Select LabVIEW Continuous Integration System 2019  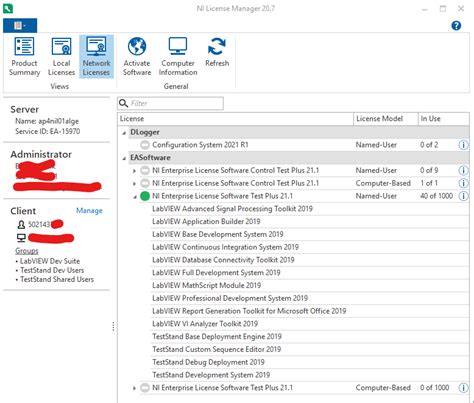click(x=225, y=247)
